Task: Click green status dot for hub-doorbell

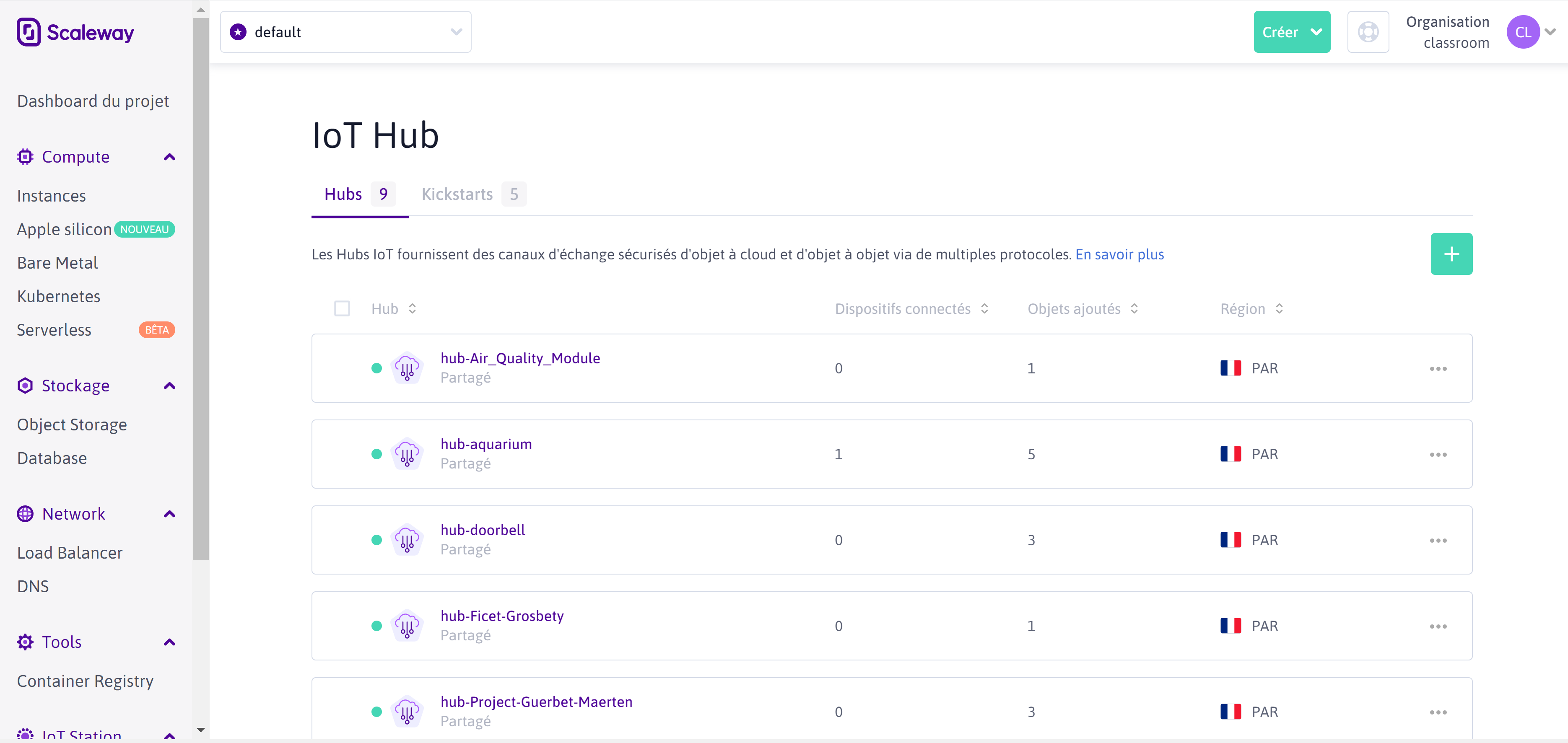Action: (376, 540)
